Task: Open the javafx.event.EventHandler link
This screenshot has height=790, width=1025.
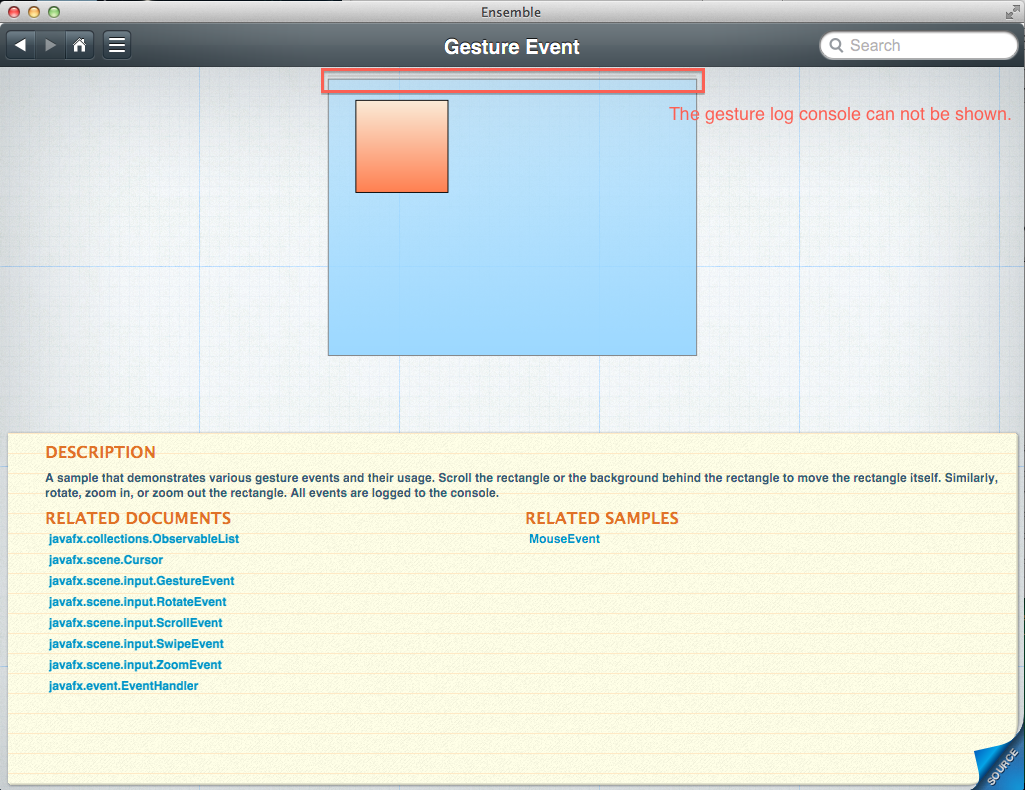Action: [x=124, y=686]
